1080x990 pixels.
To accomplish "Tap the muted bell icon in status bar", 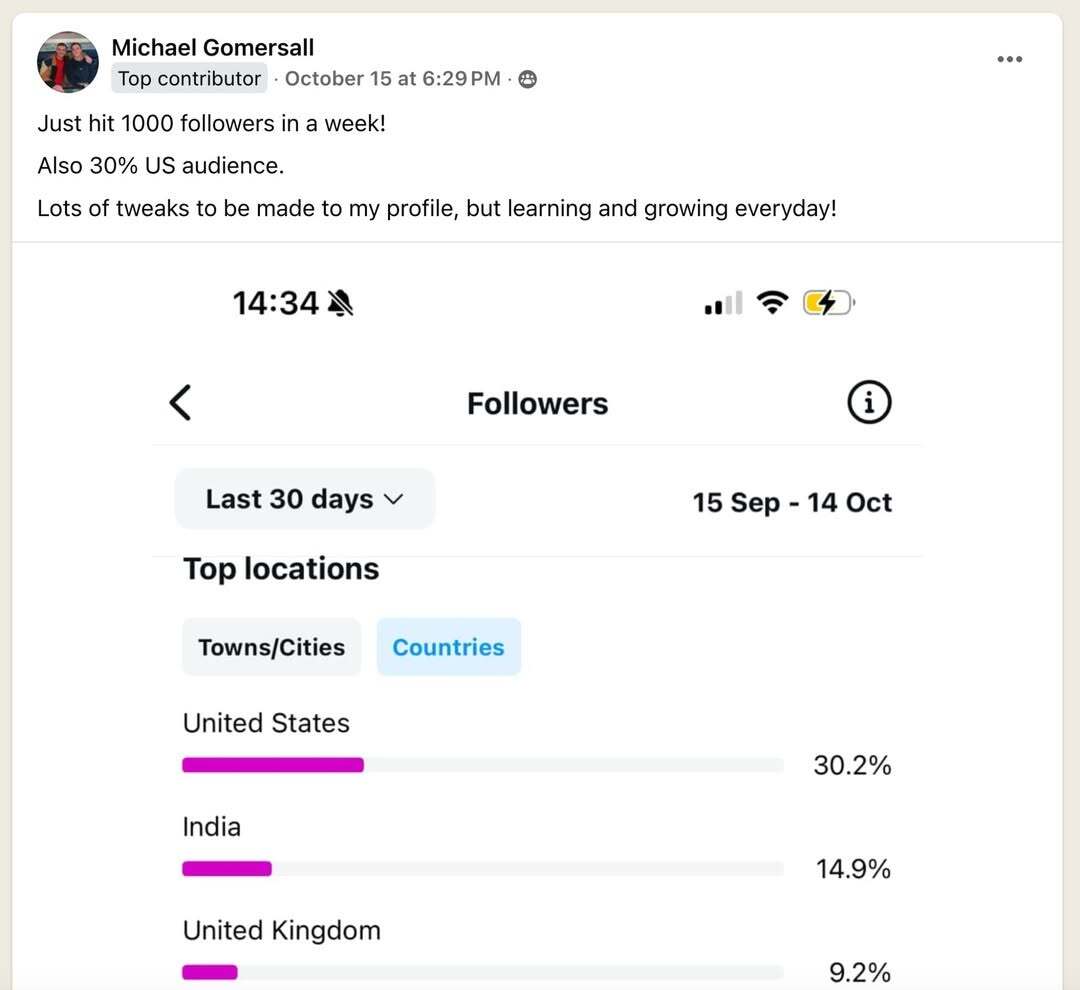I will (340, 302).
